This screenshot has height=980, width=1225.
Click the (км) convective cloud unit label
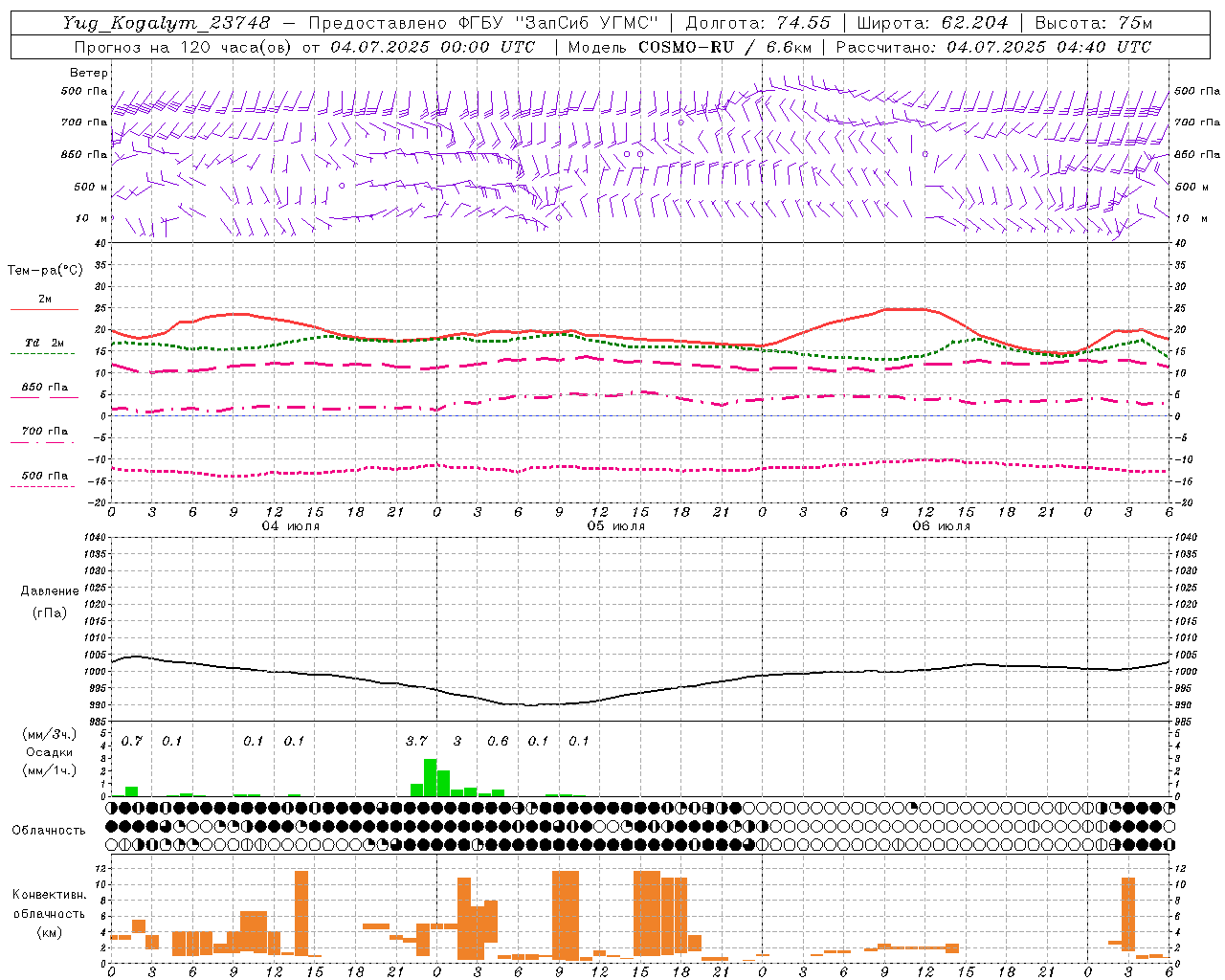tap(50, 932)
